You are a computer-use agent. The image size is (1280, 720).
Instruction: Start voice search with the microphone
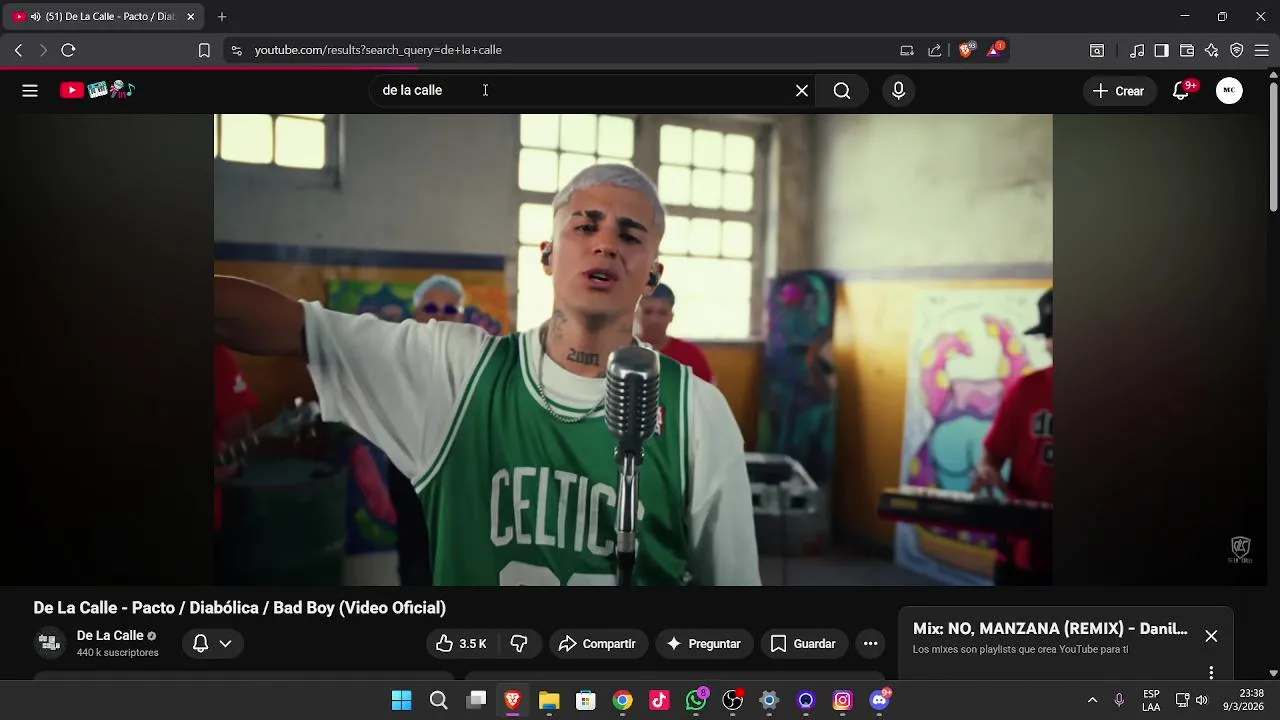pos(898,90)
